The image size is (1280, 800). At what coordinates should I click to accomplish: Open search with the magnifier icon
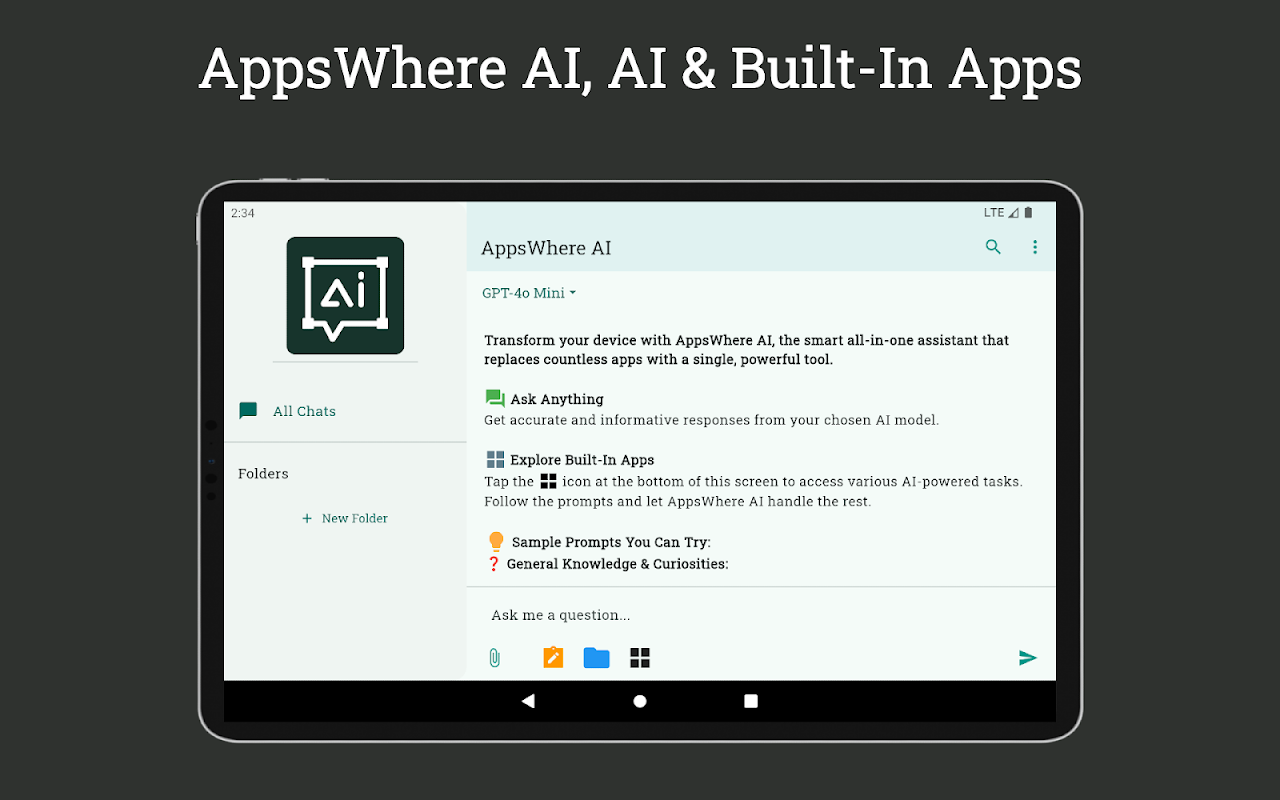(993, 247)
